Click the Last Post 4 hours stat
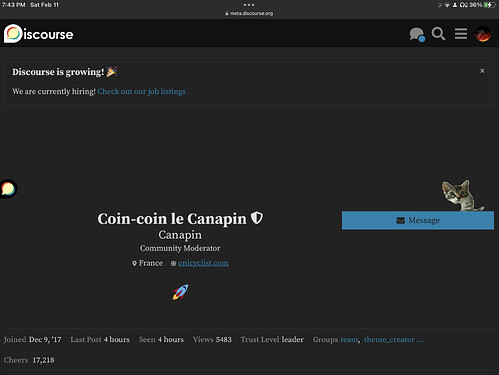 (x=100, y=340)
